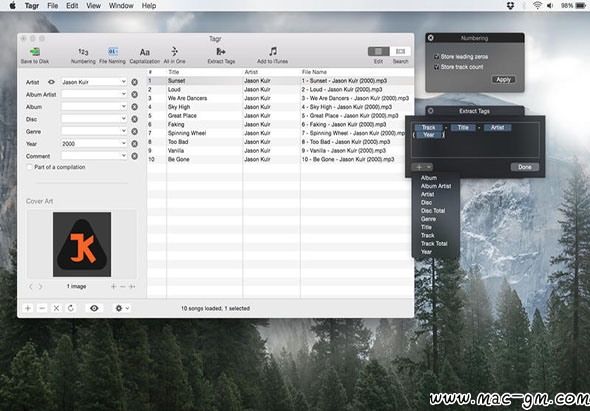Switch to Search view mode
The width and height of the screenshot is (590, 411).
[x=400, y=52]
